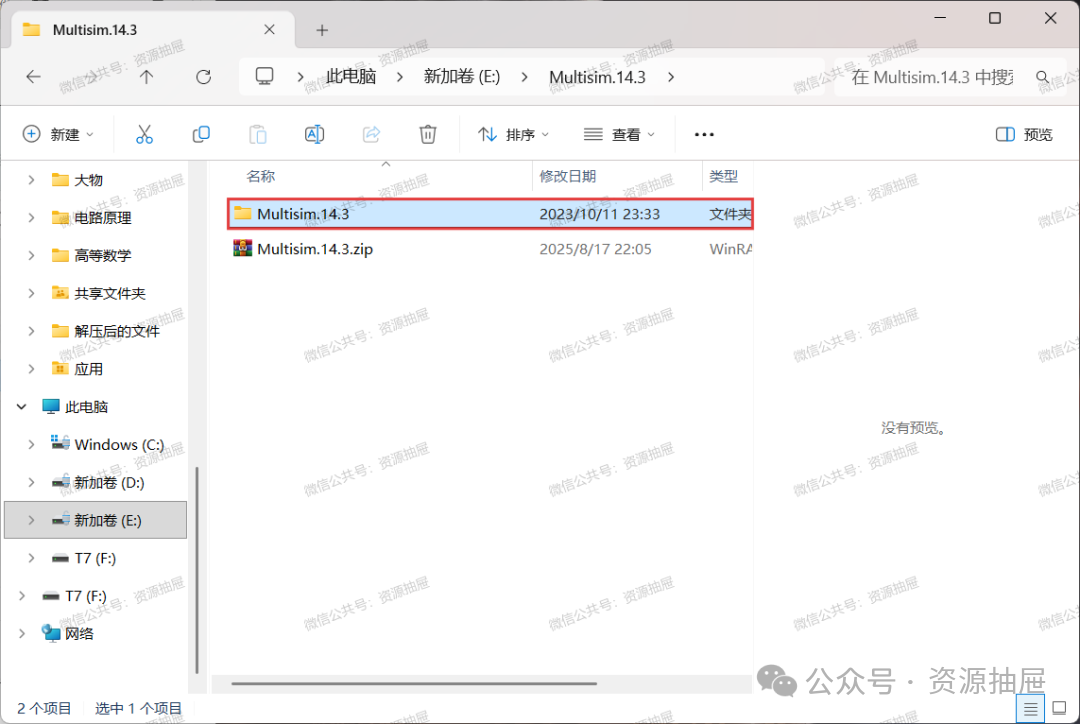This screenshot has width=1080, height=724.
Task: Click 此电脑 in the address bar
Action: point(351,76)
